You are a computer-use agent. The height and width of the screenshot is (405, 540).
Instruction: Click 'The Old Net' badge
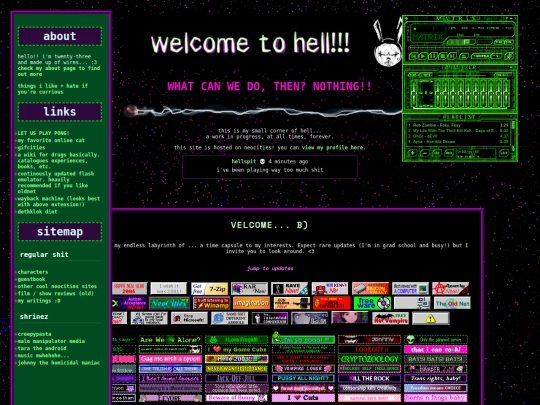coord(452,303)
